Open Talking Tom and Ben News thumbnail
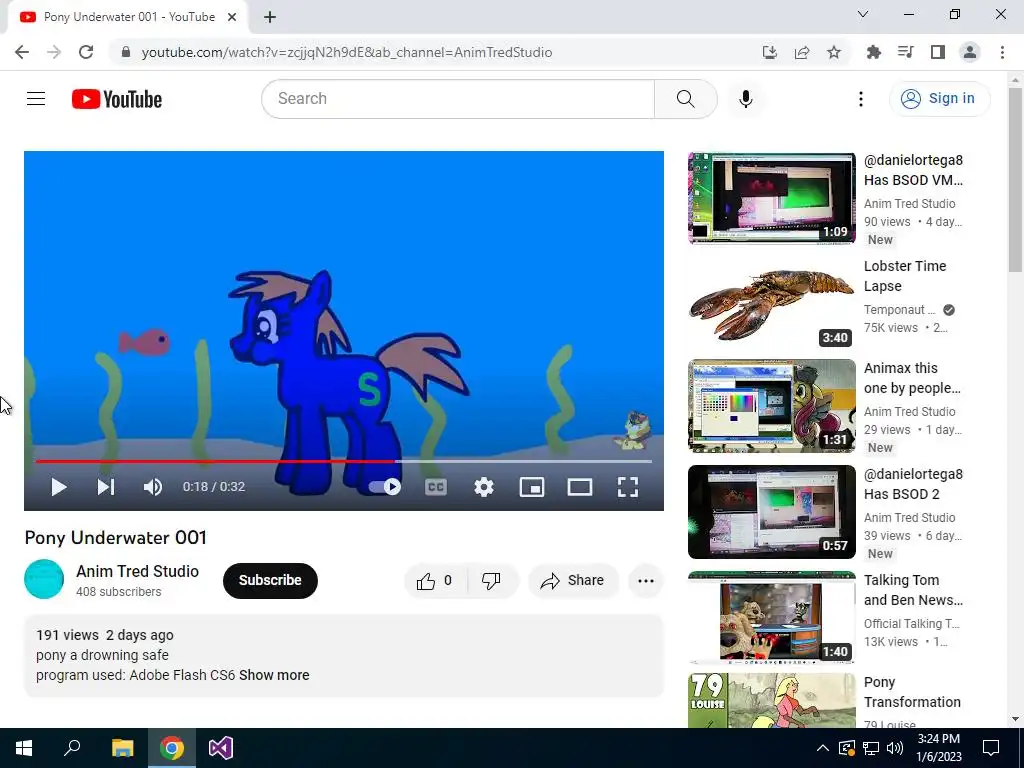 (x=771, y=618)
